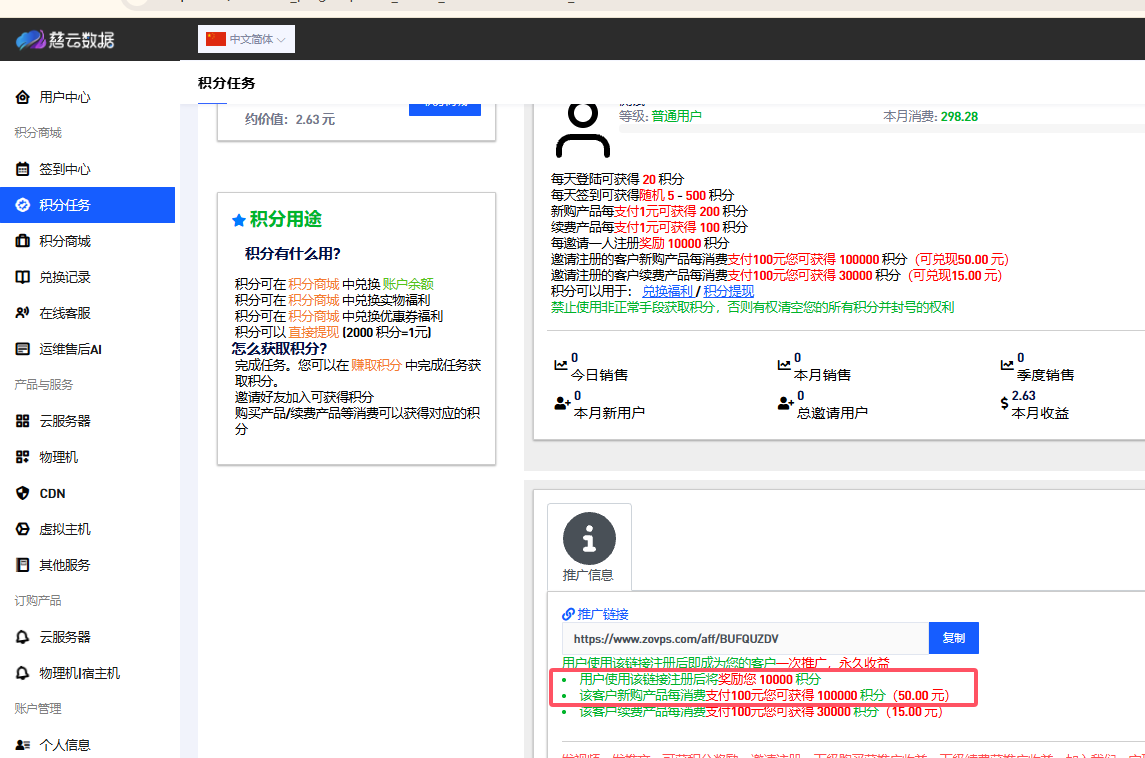Click the promotion URL input field
Viewport: 1145px width, 758px height.
(745, 638)
